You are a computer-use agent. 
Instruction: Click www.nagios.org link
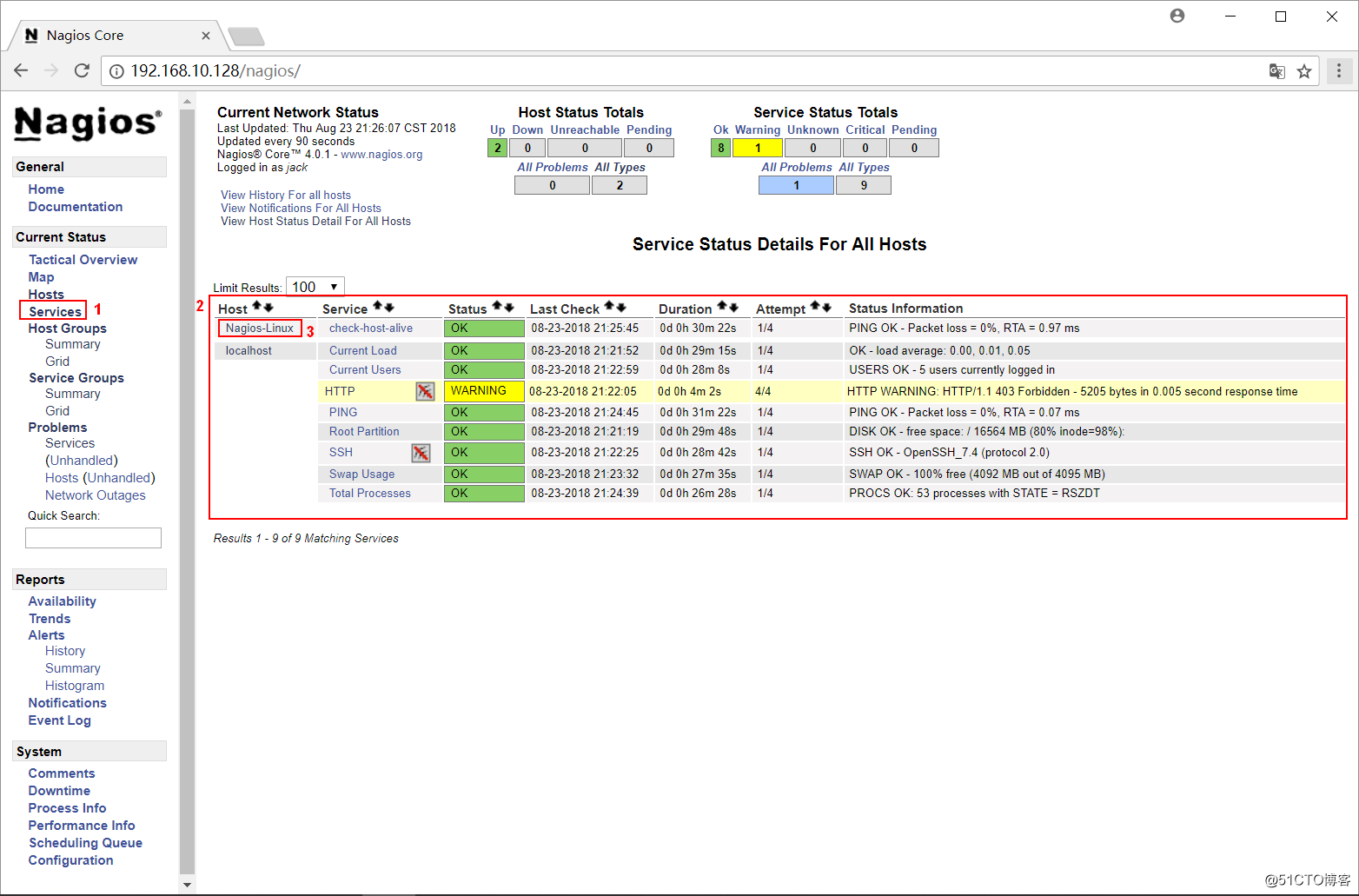pyautogui.click(x=381, y=155)
